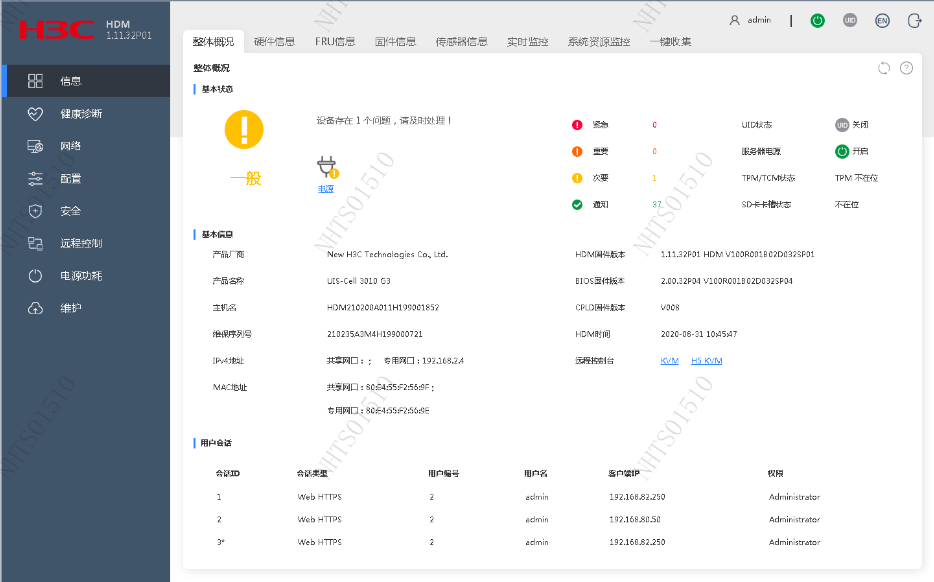Switch language with the EN icon
934x582 pixels.
tap(882, 21)
